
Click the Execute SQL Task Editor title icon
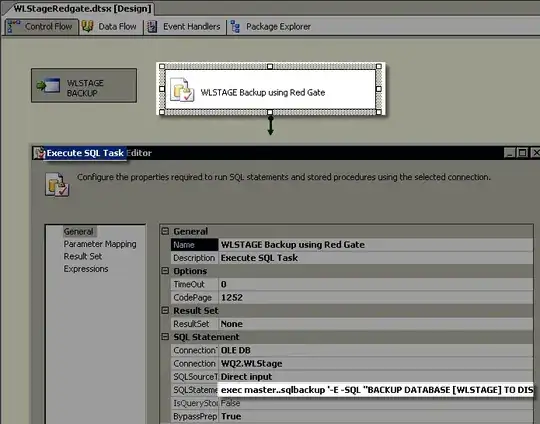[39, 153]
